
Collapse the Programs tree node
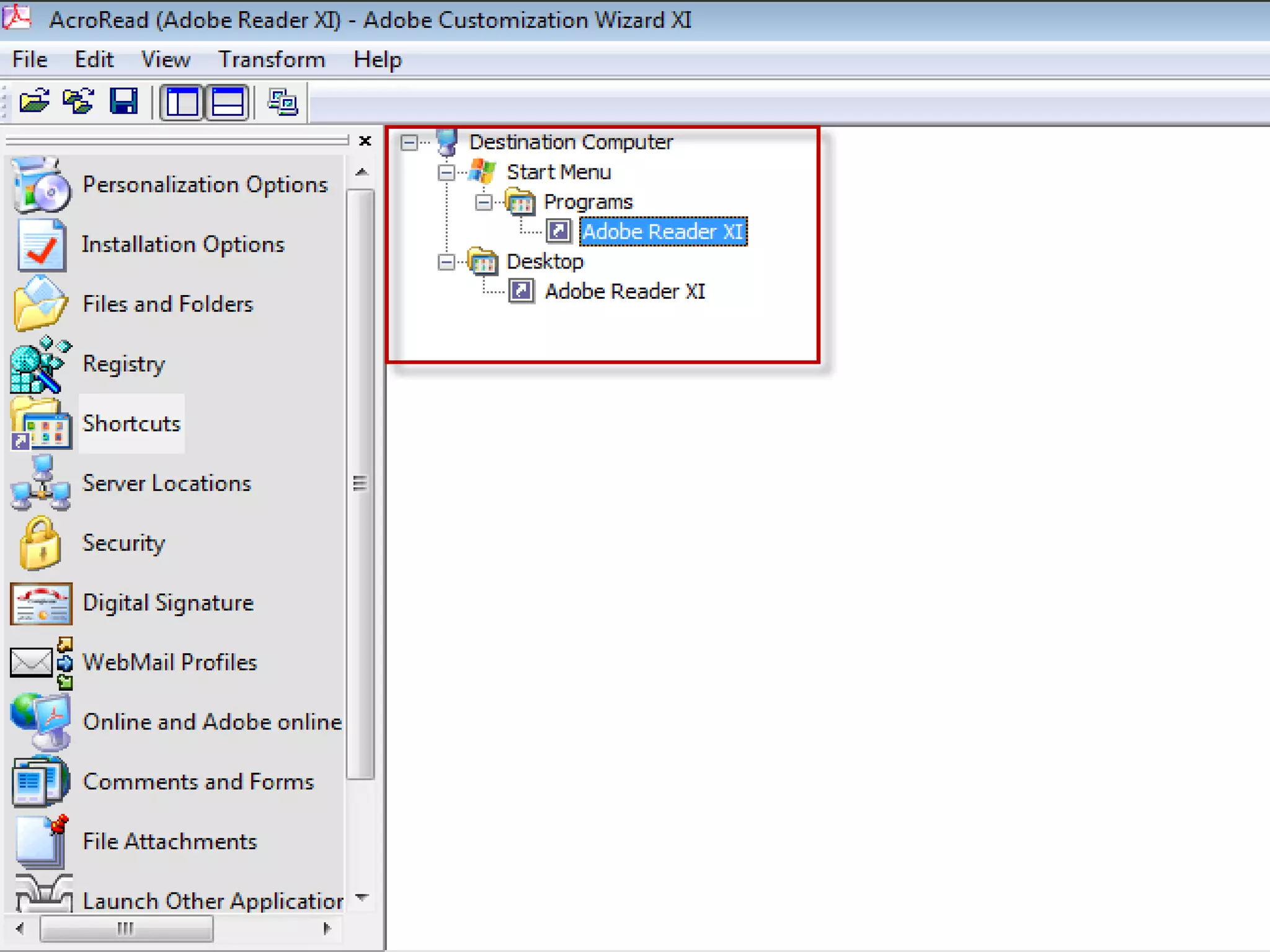(484, 202)
